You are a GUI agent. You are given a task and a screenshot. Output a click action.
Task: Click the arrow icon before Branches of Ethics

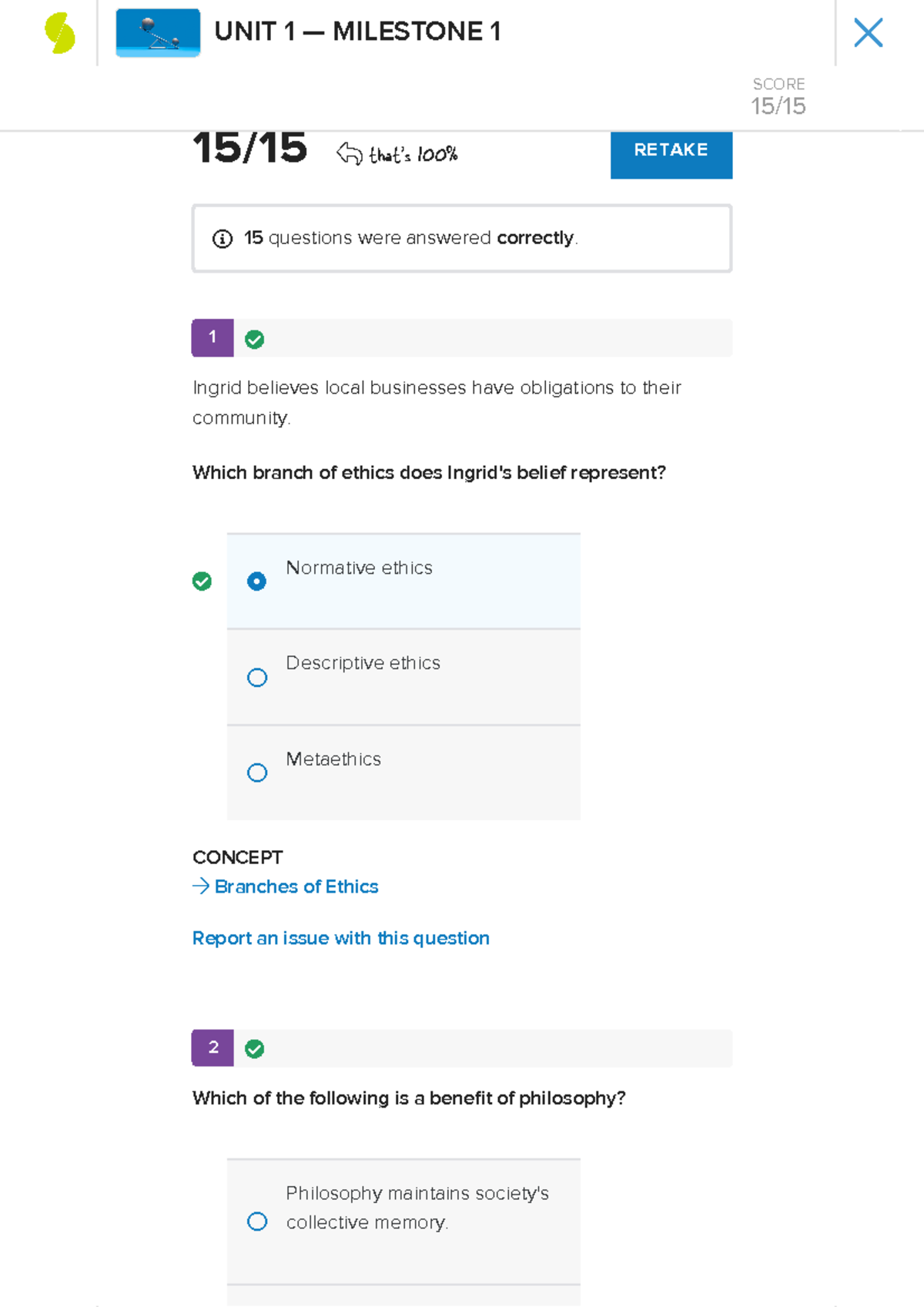click(x=199, y=886)
